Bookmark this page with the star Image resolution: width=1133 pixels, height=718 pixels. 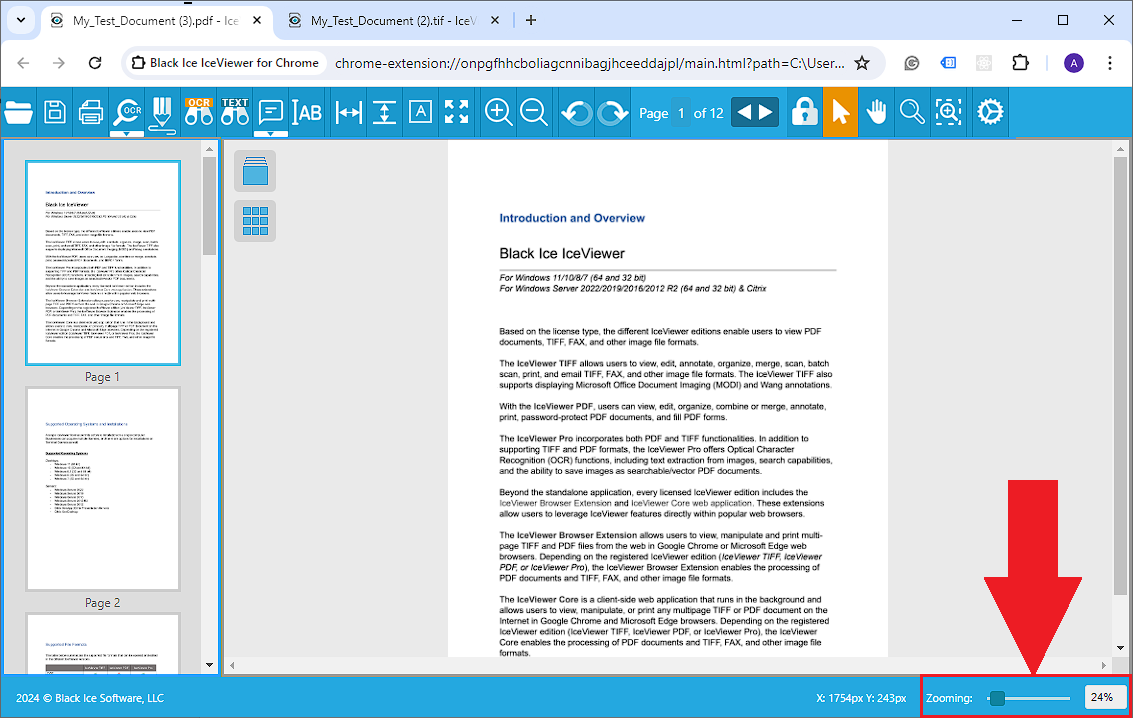pos(862,63)
